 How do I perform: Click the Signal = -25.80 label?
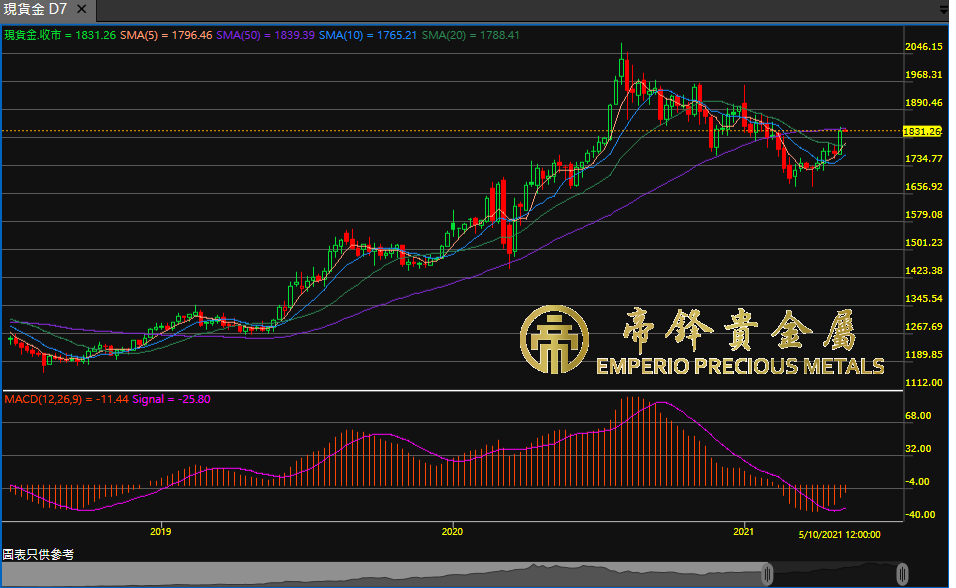click(171, 400)
